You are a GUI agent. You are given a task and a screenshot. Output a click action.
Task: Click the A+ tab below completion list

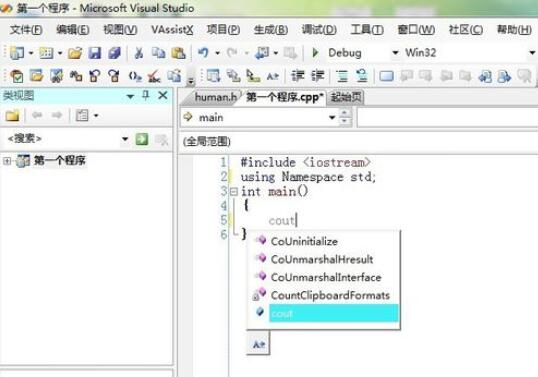coord(259,344)
